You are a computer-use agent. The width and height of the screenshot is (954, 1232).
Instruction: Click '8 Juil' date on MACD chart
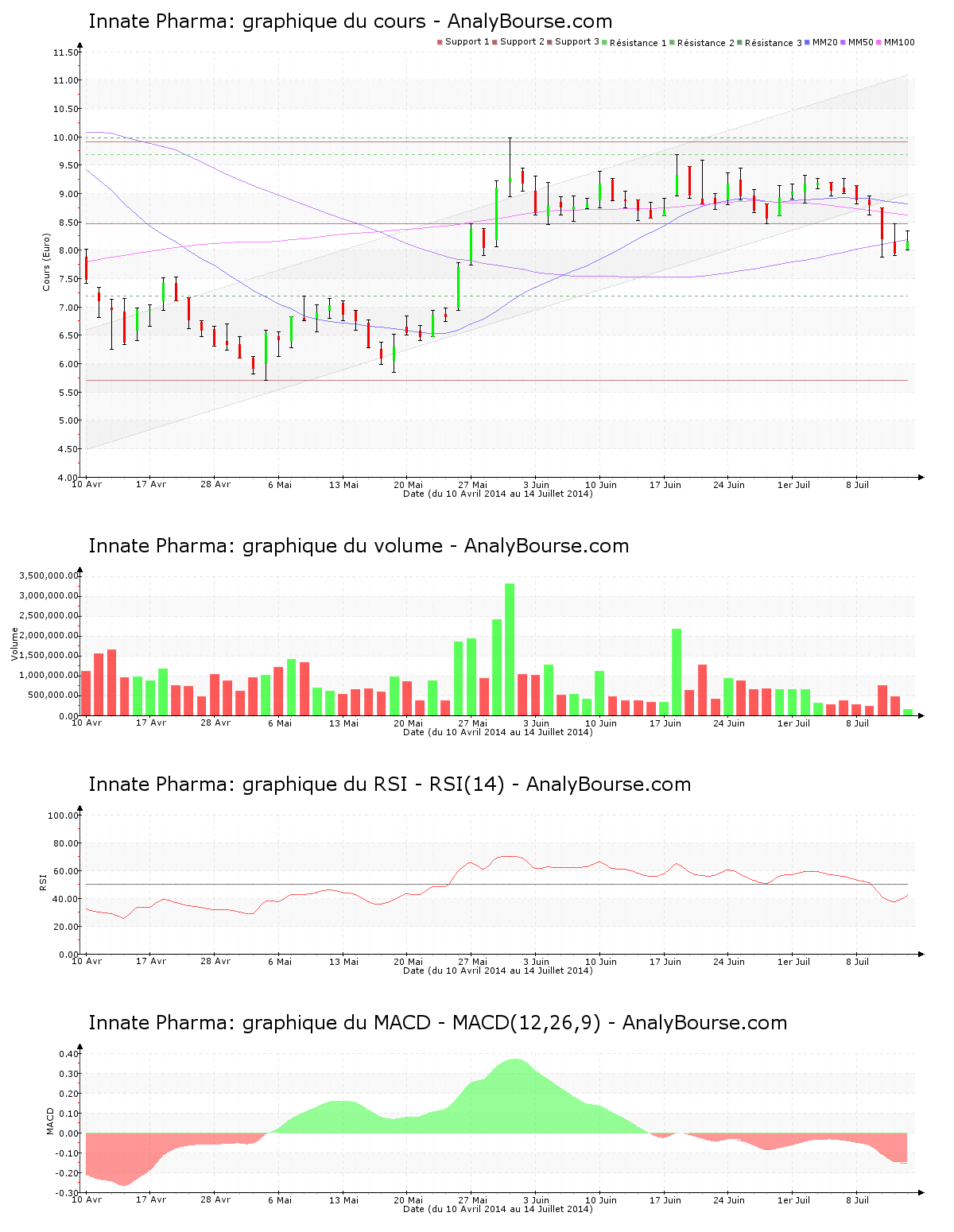click(857, 1200)
